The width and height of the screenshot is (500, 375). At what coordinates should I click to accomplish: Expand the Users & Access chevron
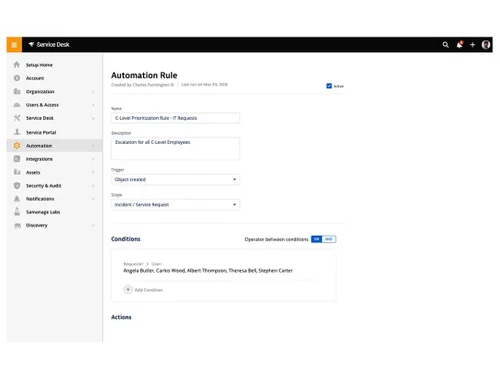[93, 105]
